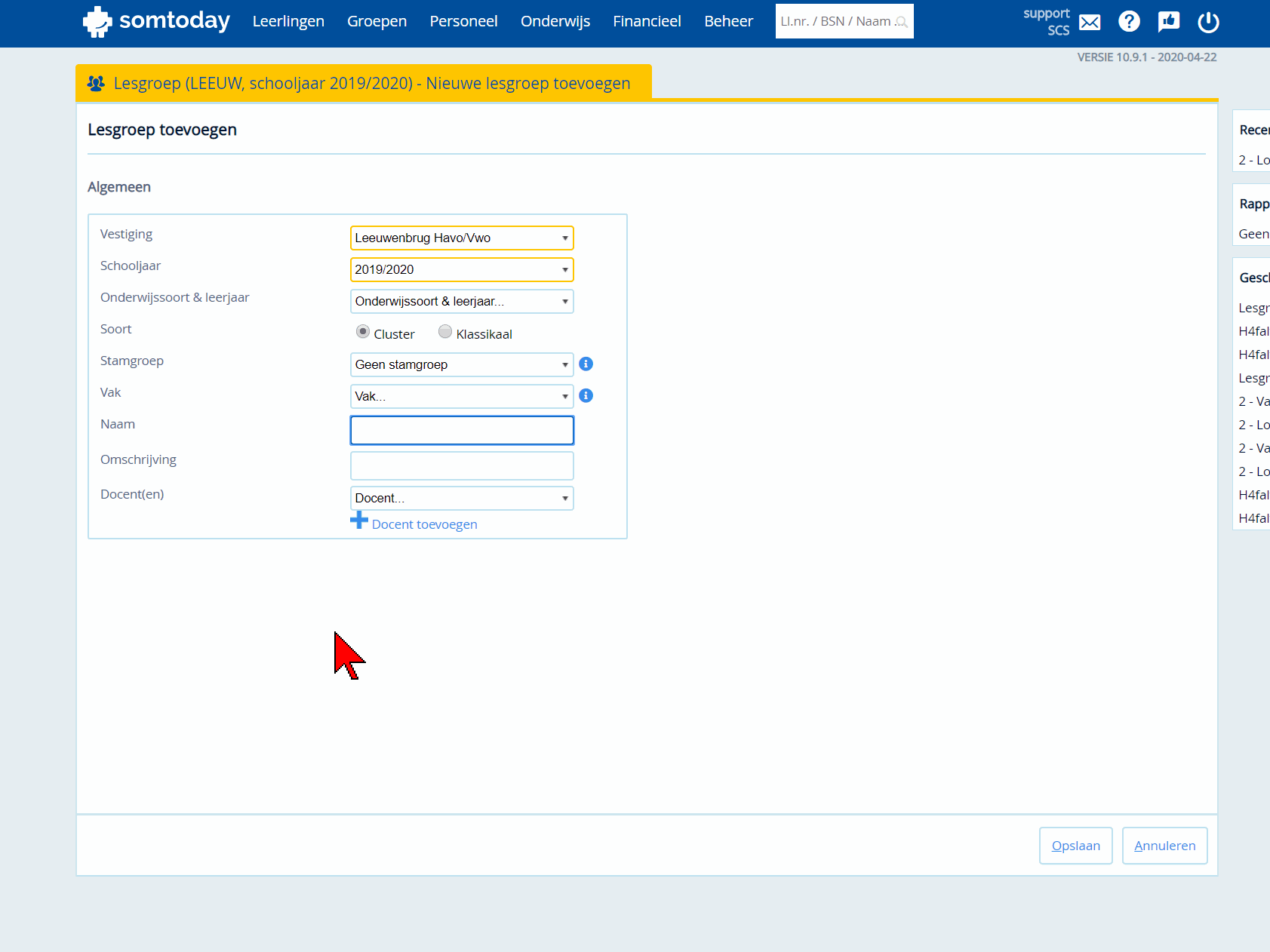Viewport: 1270px width, 952px height.
Task: Click the info icon next to Vak
Action: [586, 396]
